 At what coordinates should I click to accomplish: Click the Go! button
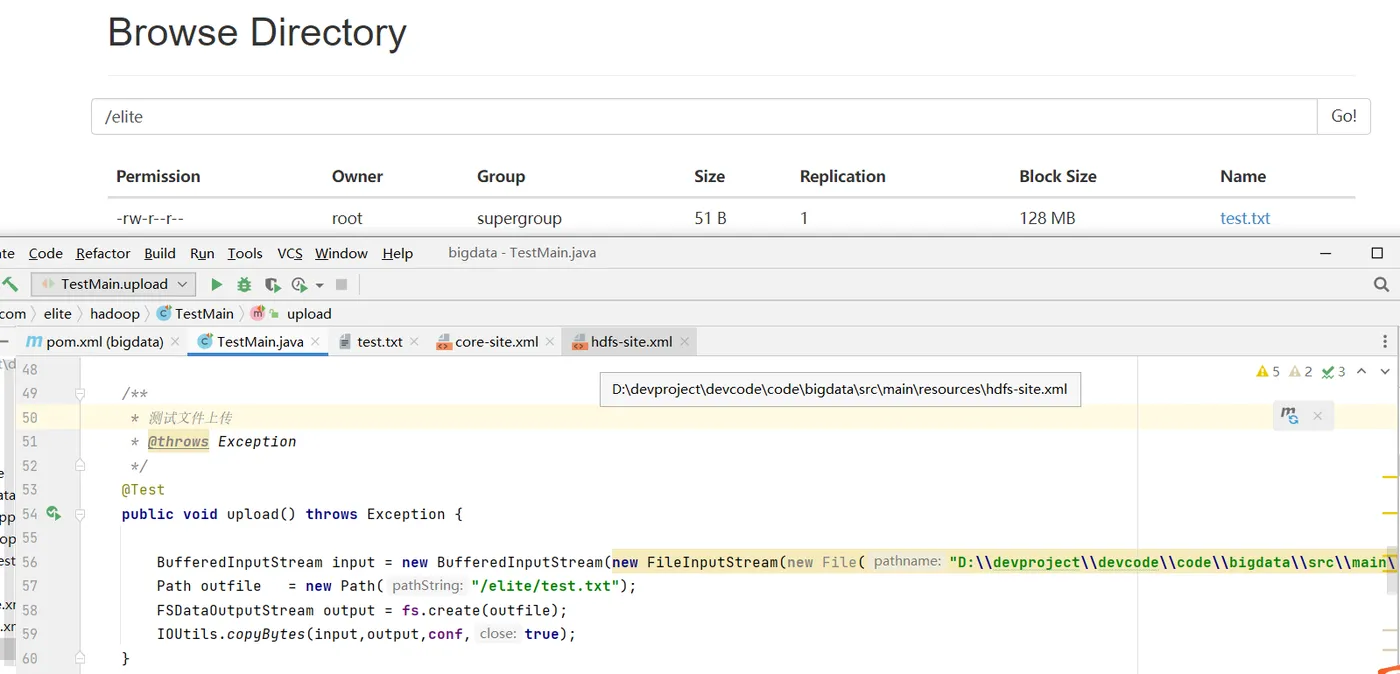(1343, 116)
